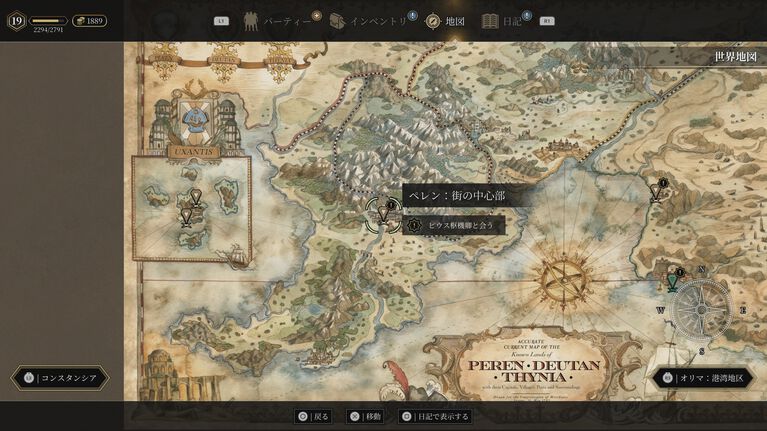Open the 日記 journal book icon
This screenshot has width=767, height=431.
tap(490, 21)
